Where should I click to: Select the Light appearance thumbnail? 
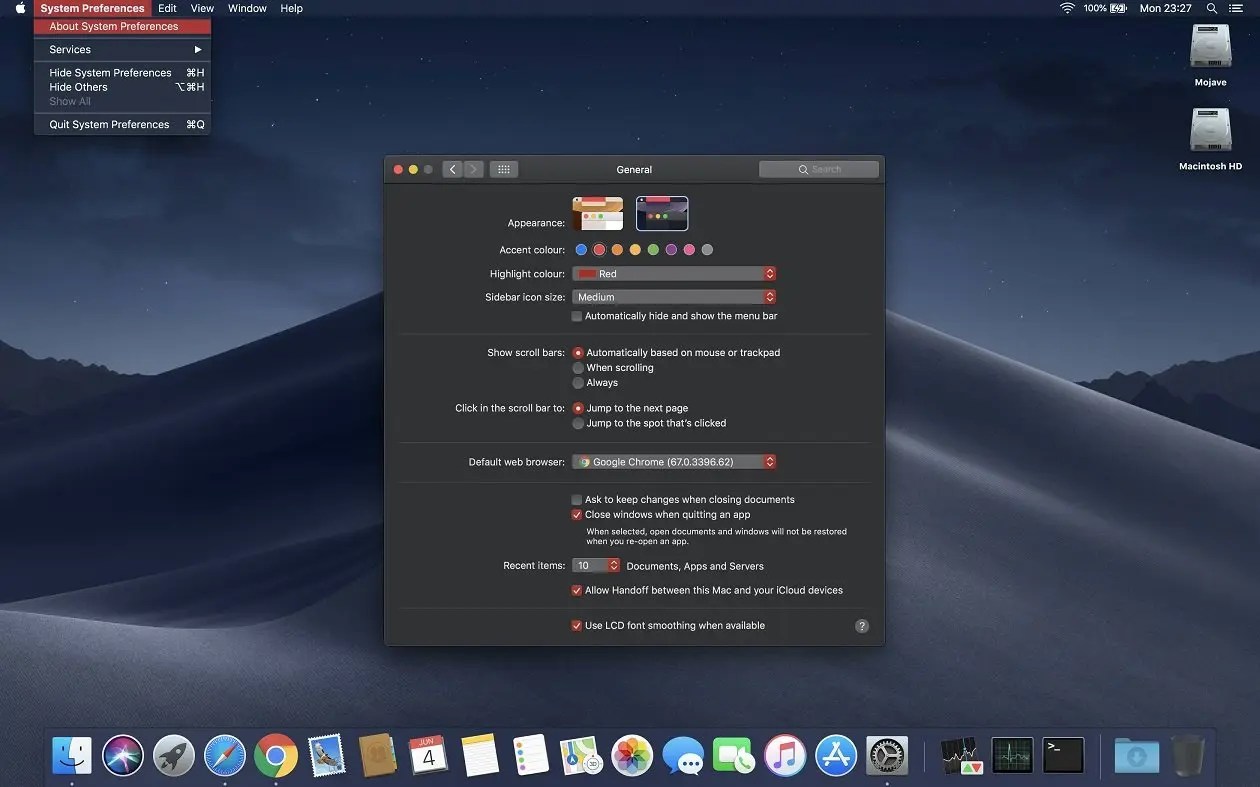pyautogui.click(x=597, y=214)
